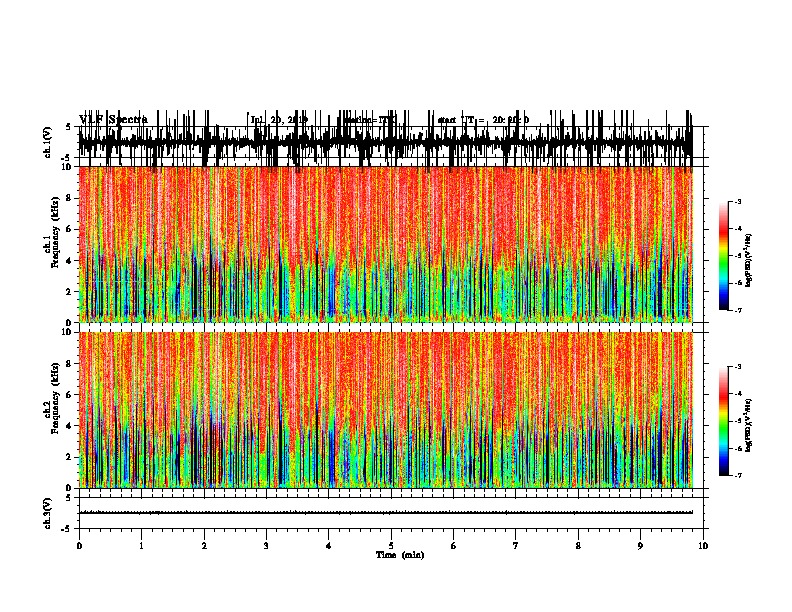Click the ch.1 colorbar "log(PSD)" label
Image resolution: width=792 pixels, height=612 pixels.
pos(749,260)
